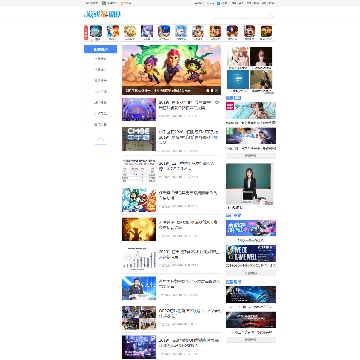This screenshot has height=360, width=360.
Task: Select the blue active dot on banner carousel
Action: [216, 90]
